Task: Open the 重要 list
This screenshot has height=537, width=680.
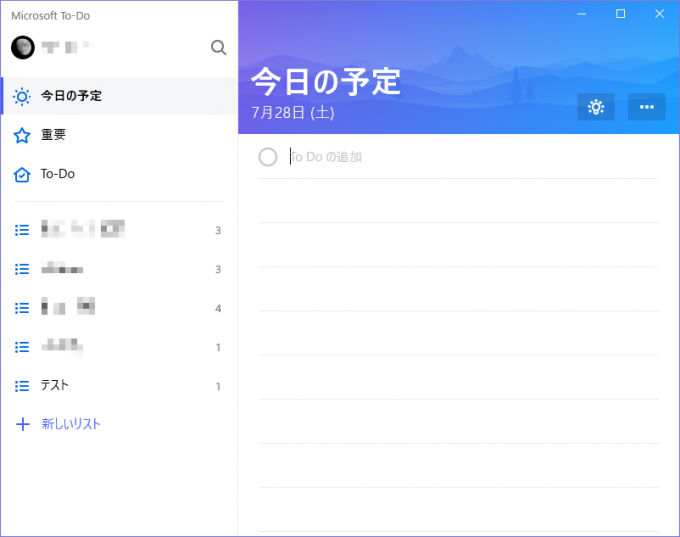Action: pos(119,135)
